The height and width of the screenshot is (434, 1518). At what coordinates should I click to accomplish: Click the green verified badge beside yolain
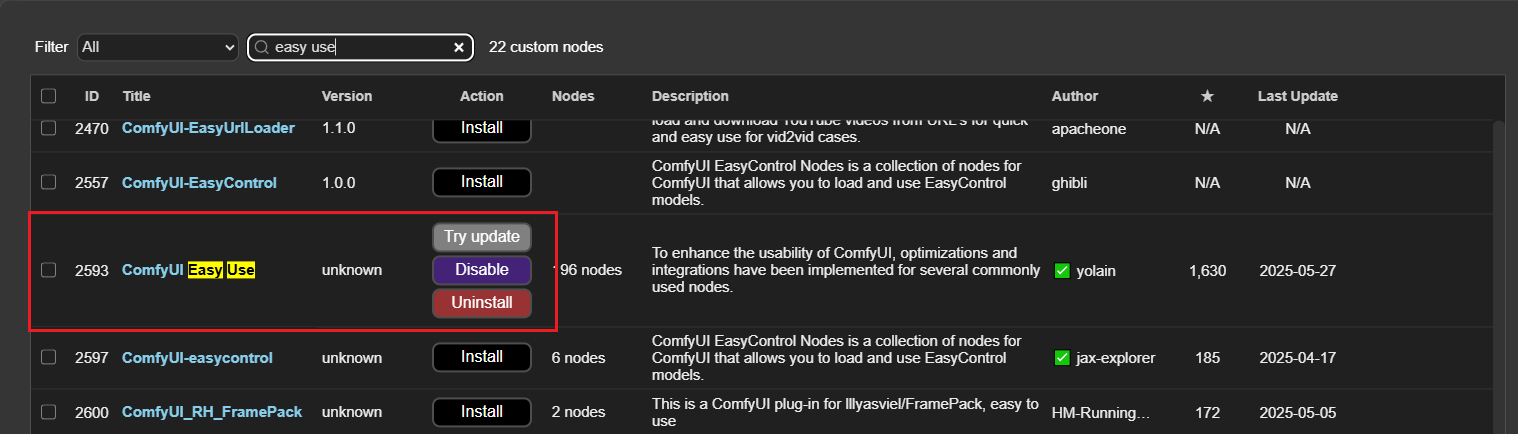1062,270
